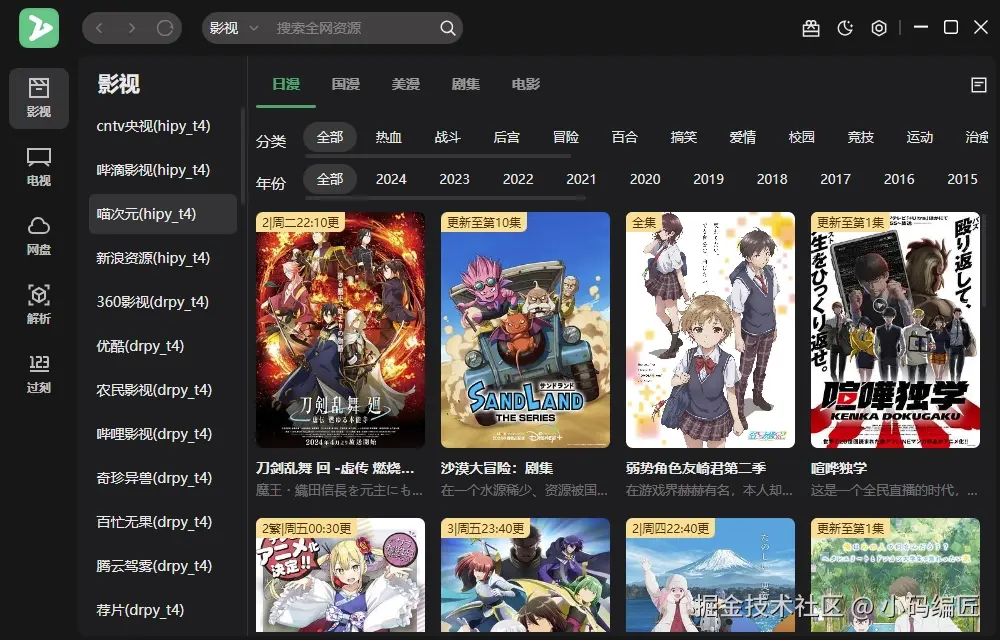Image resolution: width=1000 pixels, height=640 pixels.
Task: Select 全部 in the 分类 row
Action: tap(330, 137)
